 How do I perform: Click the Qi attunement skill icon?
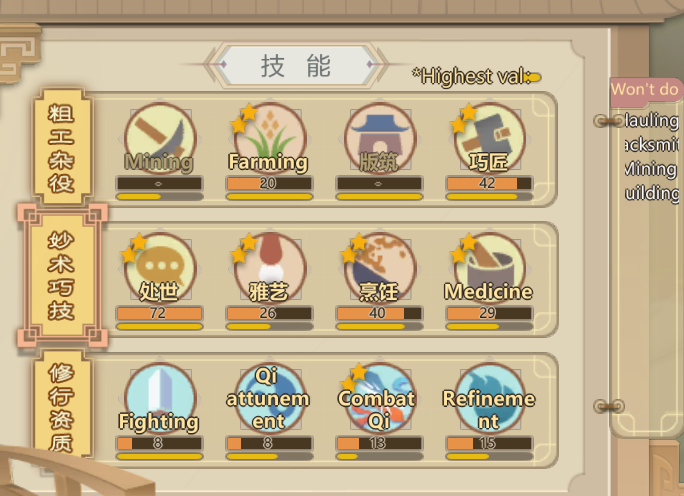pos(270,399)
